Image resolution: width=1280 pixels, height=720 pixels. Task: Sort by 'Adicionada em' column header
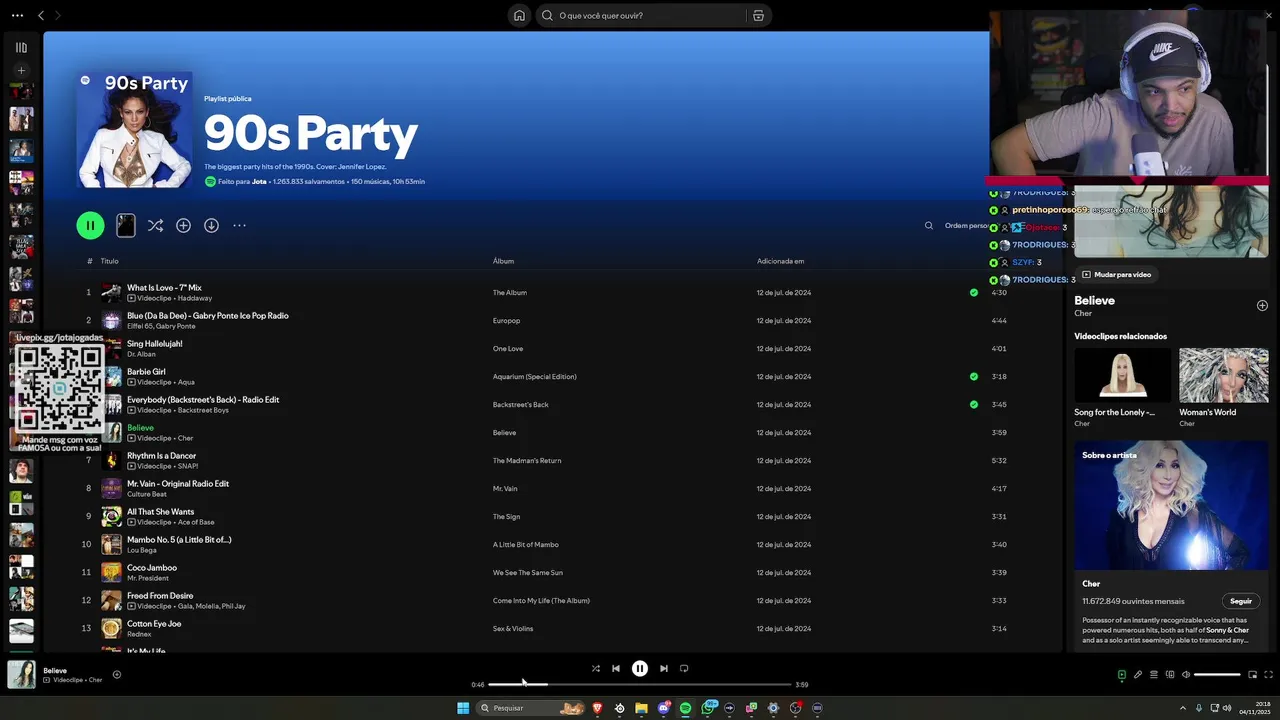pyautogui.click(x=780, y=261)
